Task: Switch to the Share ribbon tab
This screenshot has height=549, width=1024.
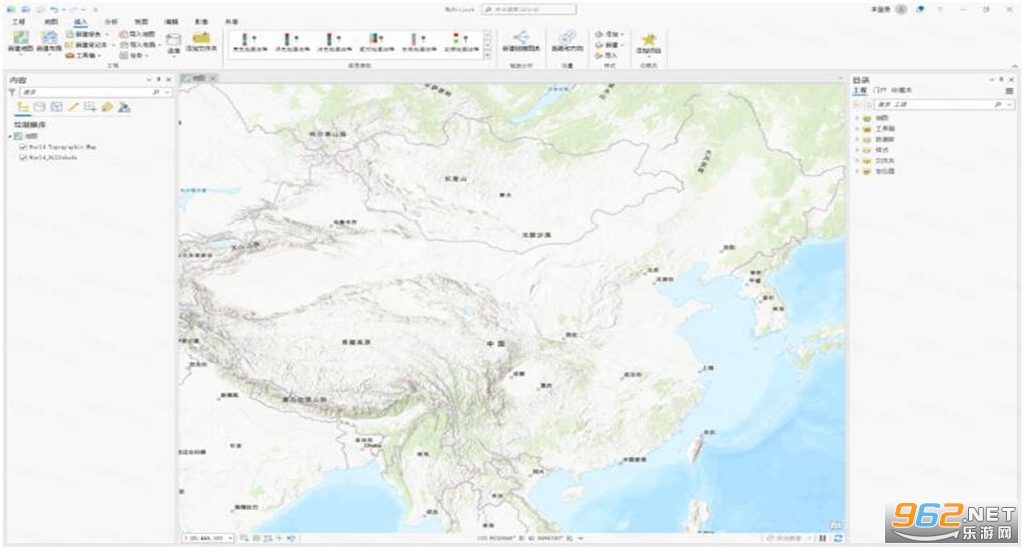Action: [232, 22]
